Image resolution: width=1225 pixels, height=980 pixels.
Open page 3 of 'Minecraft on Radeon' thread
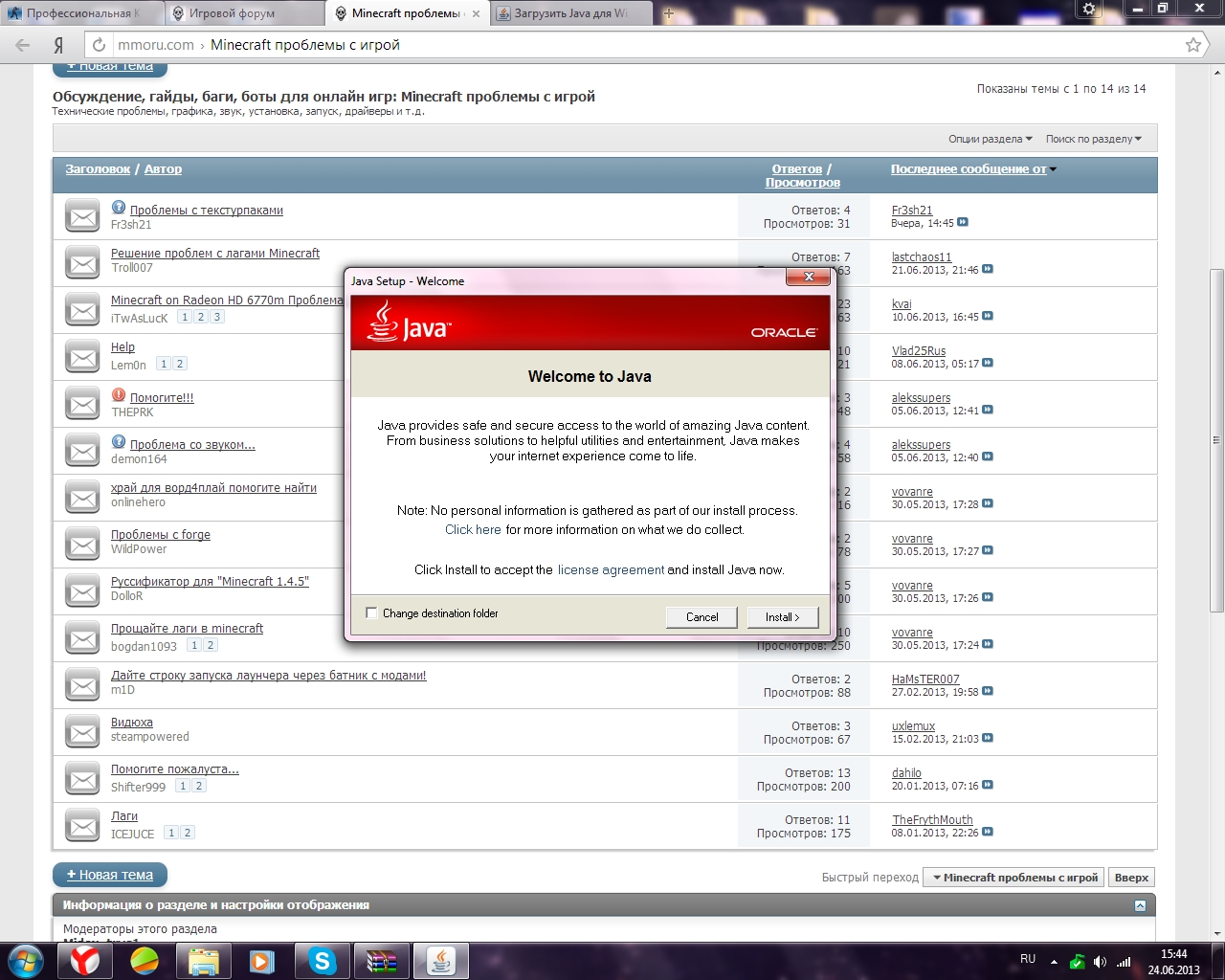pyautogui.click(x=217, y=317)
